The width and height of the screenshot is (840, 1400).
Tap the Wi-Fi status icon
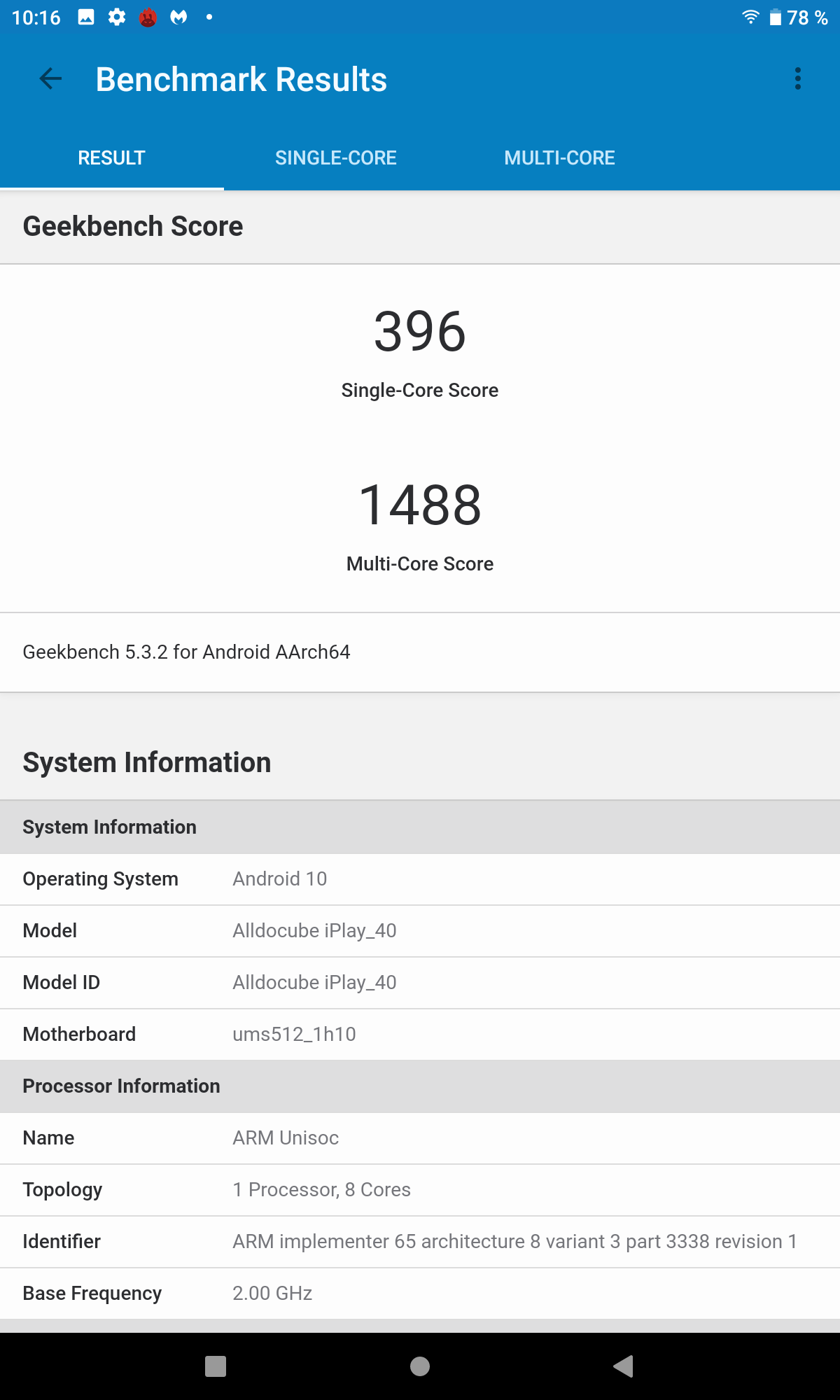tap(750, 17)
